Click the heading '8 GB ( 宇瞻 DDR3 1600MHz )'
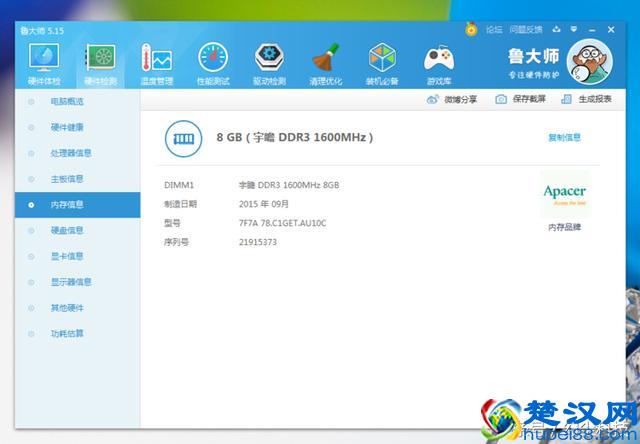 pos(295,138)
